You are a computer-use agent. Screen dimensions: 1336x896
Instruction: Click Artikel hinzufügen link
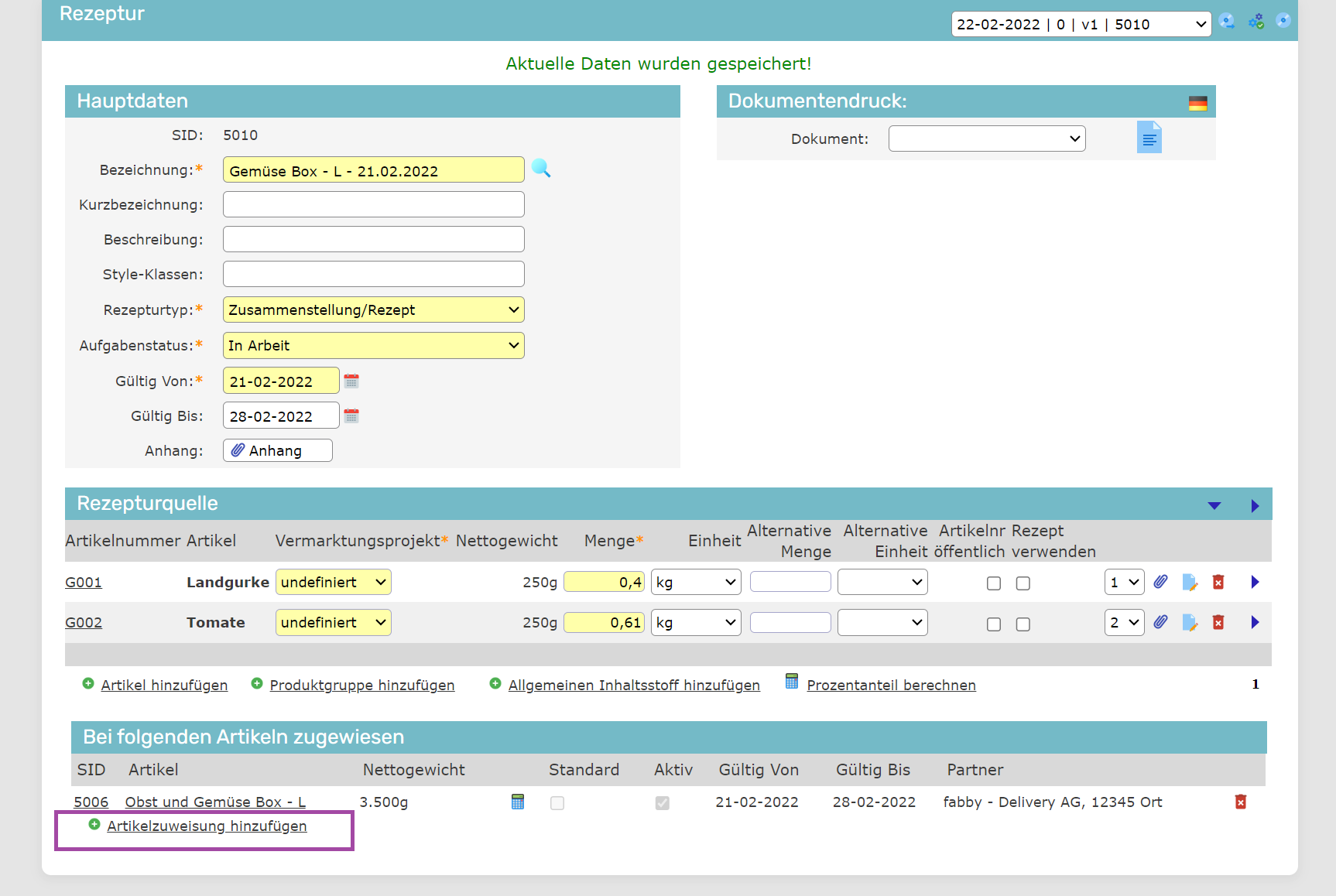pyautogui.click(x=164, y=685)
